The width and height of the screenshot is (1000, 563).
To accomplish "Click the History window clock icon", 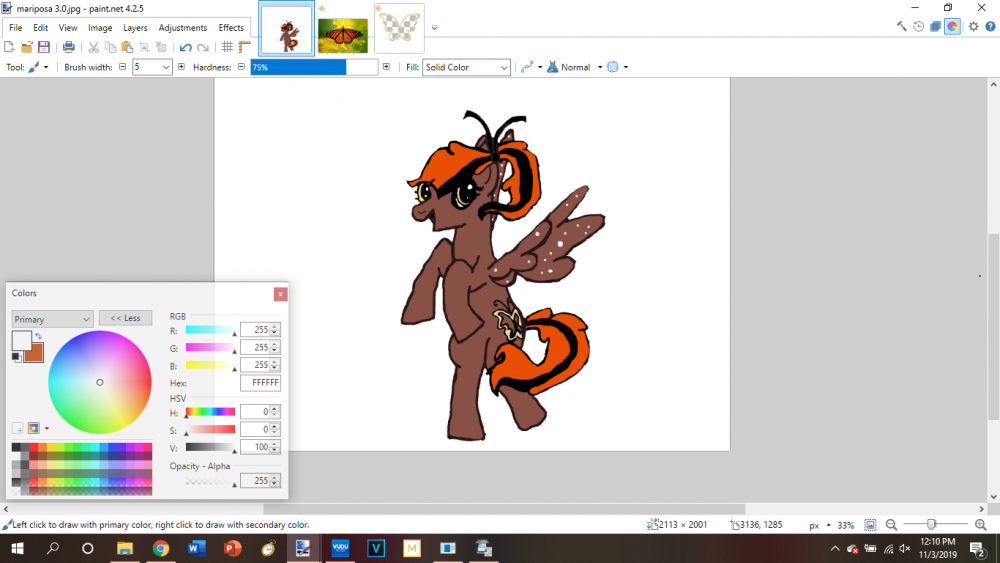I will [x=918, y=26].
